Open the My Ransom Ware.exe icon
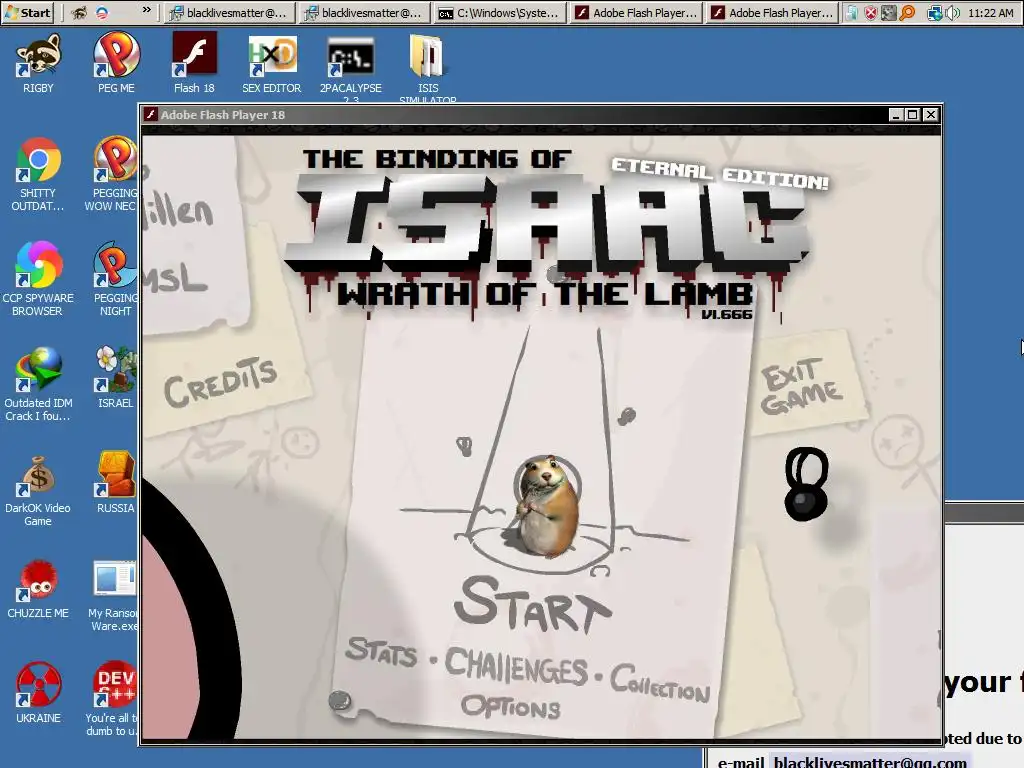1024x768 pixels. click(x=114, y=596)
